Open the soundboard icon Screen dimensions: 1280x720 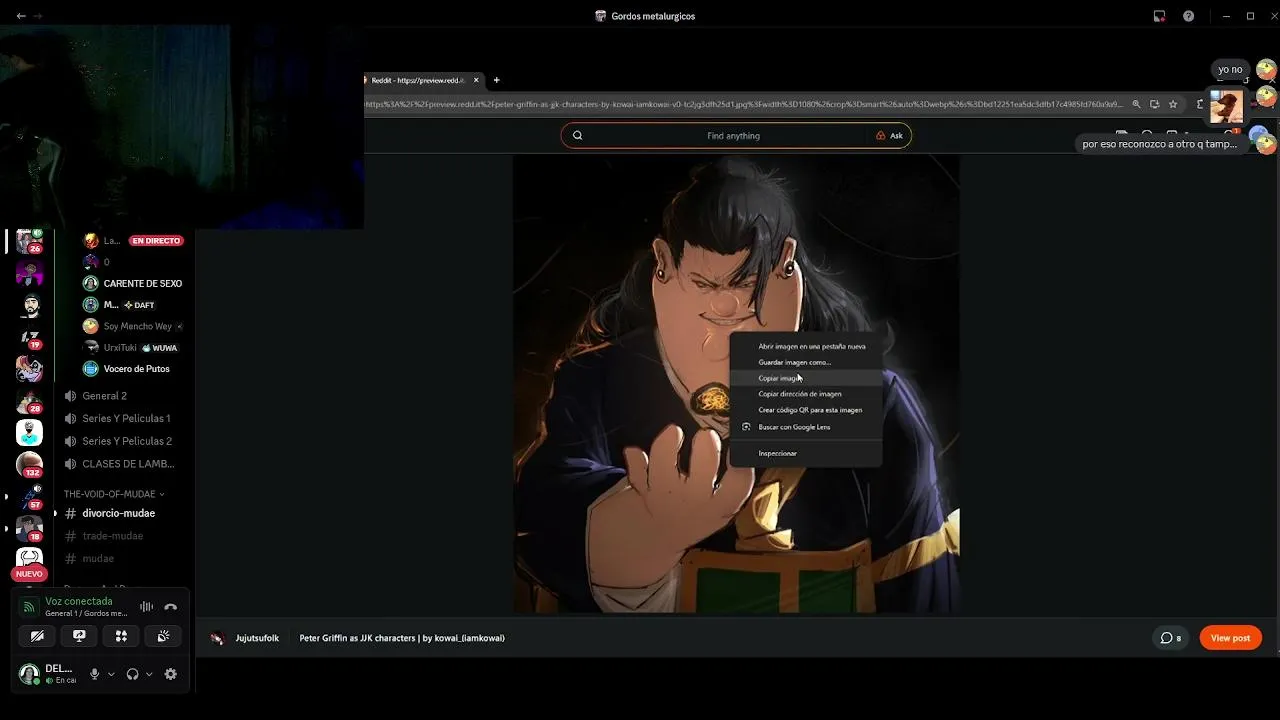[163, 636]
